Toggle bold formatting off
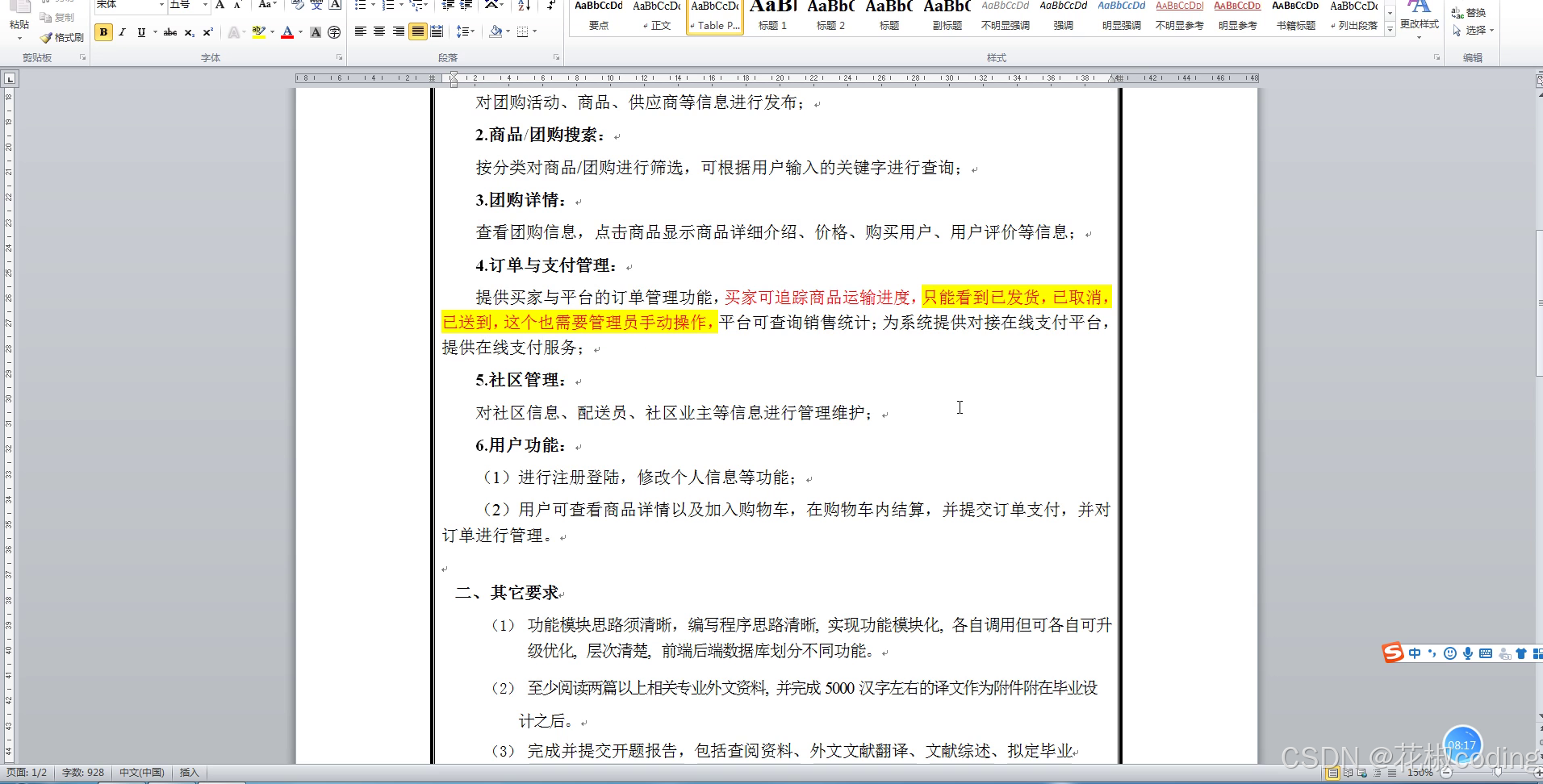Screen dimensions: 1543x784 coord(103,32)
